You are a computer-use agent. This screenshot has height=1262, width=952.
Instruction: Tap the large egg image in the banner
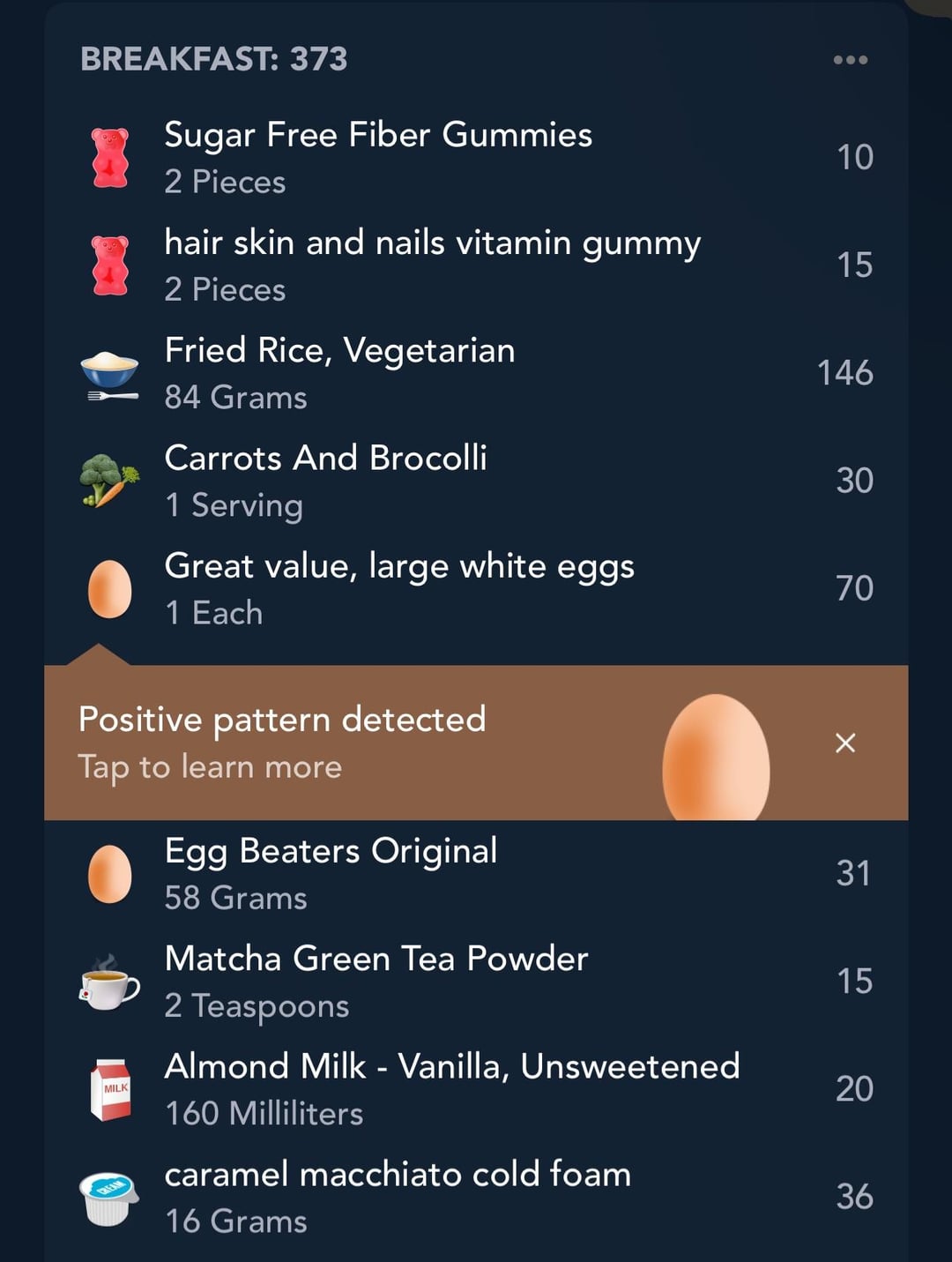pos(716,758)
